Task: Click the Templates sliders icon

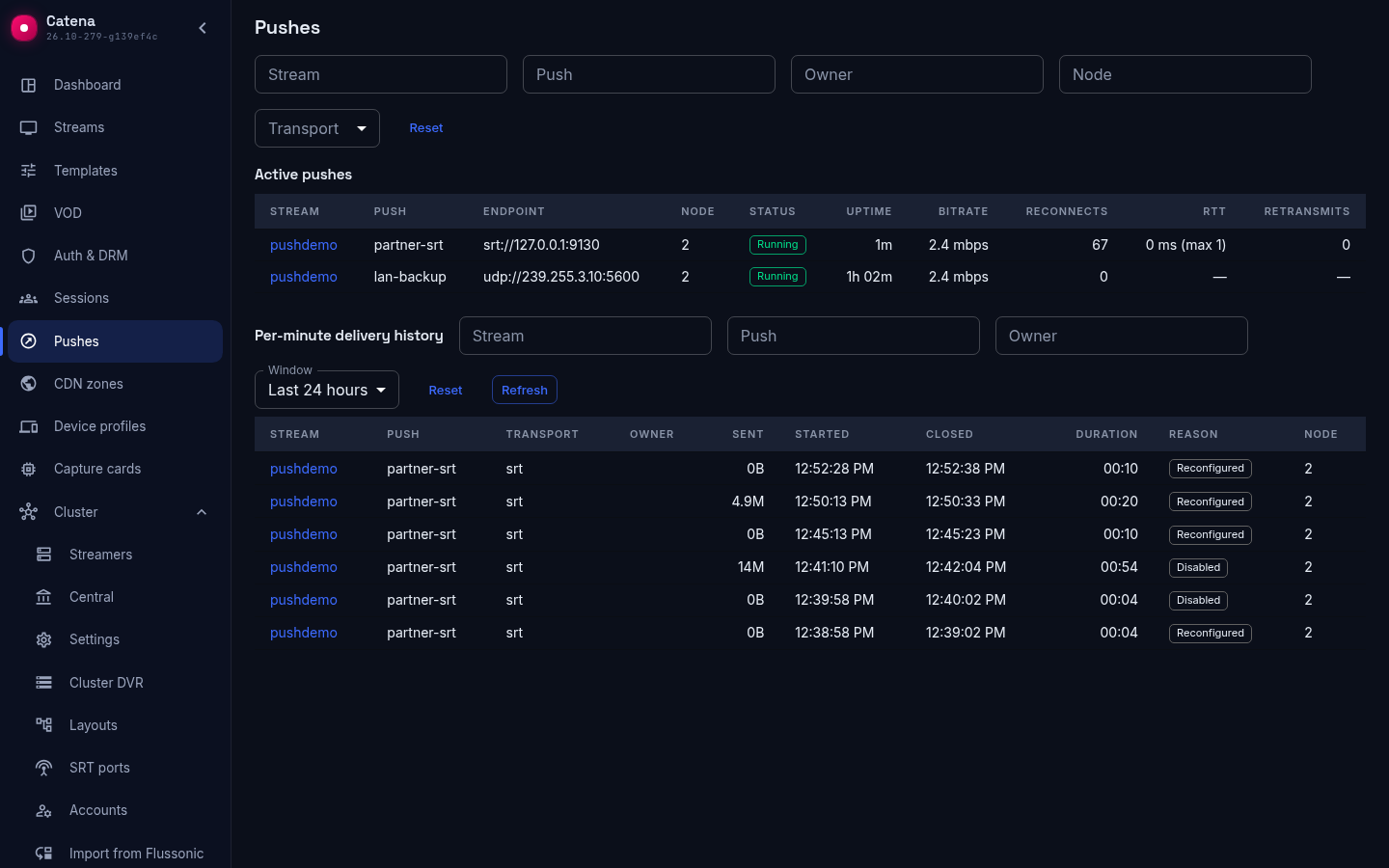Action: [x=29, y=171]
